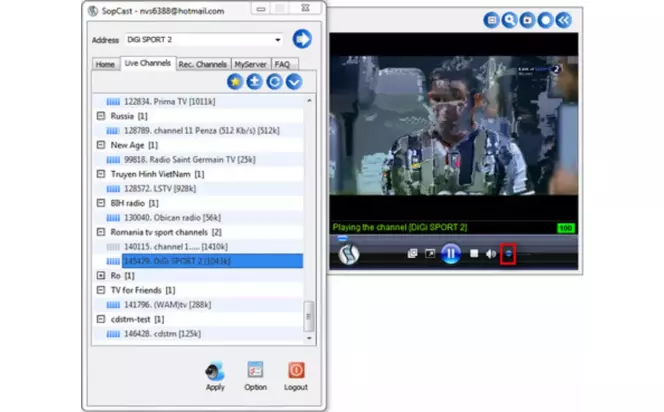Image resolution: width=664 pixels, height=412 pixels.
Task: Open the Rec. Channels tab
Action: (202, 64)
